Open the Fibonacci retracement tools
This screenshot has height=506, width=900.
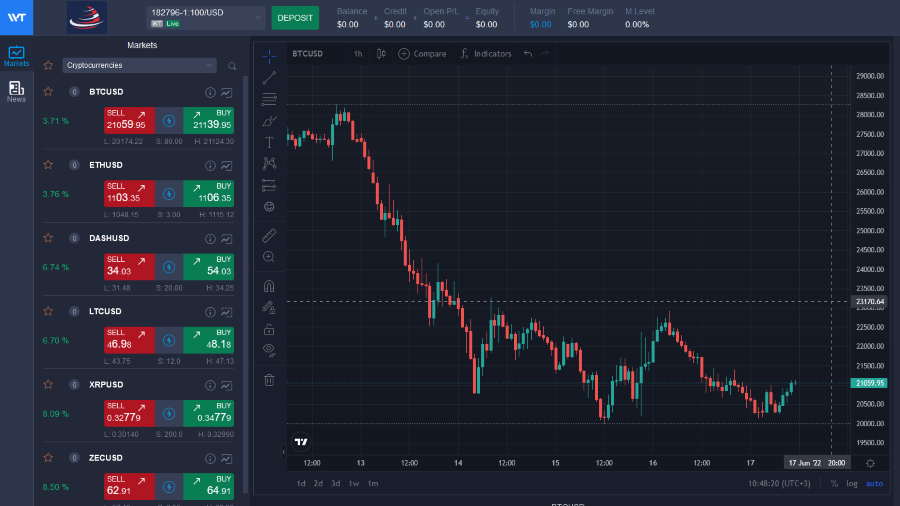click(x=269, y=99)
